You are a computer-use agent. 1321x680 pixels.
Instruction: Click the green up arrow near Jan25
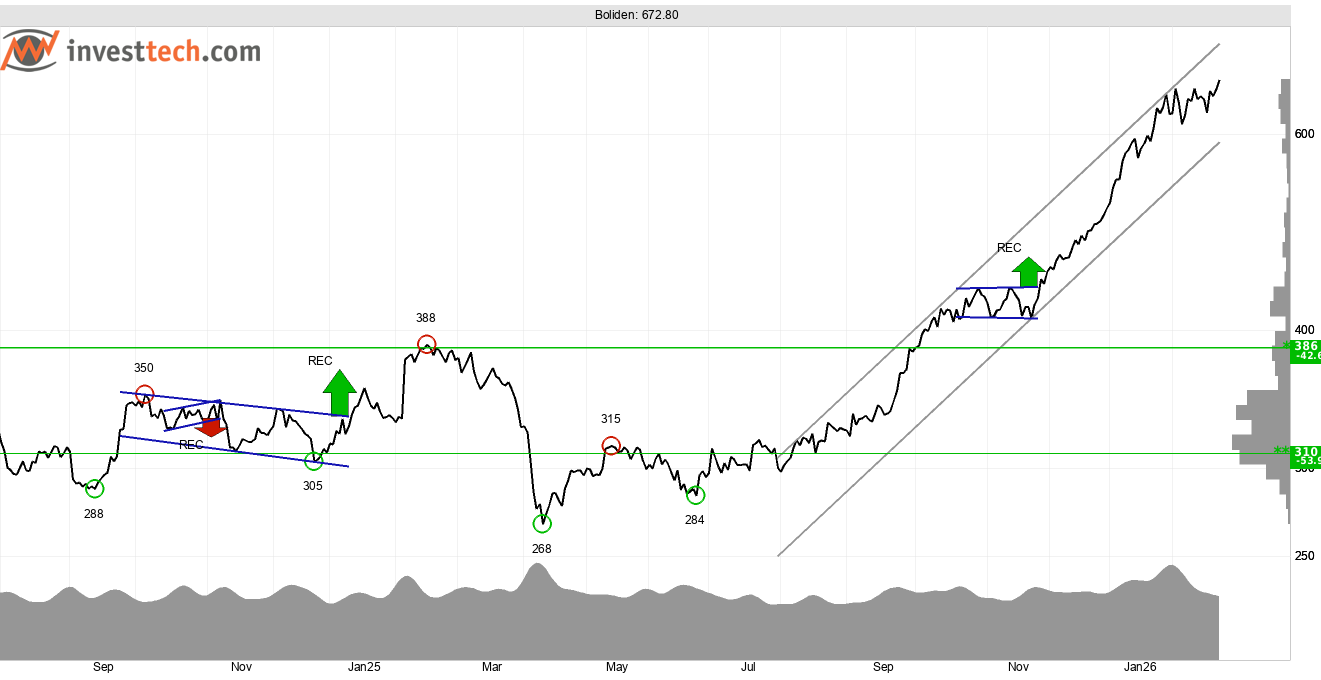339,392
